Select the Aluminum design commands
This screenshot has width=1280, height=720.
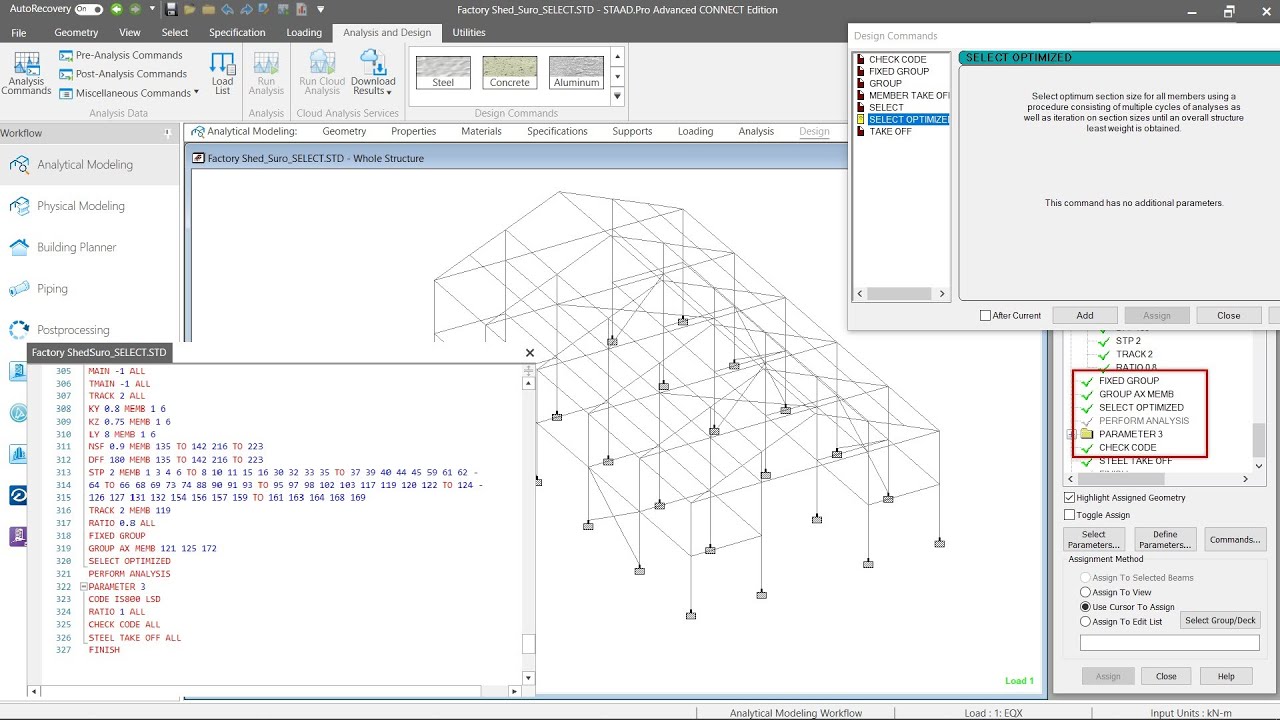pos(577,72)
